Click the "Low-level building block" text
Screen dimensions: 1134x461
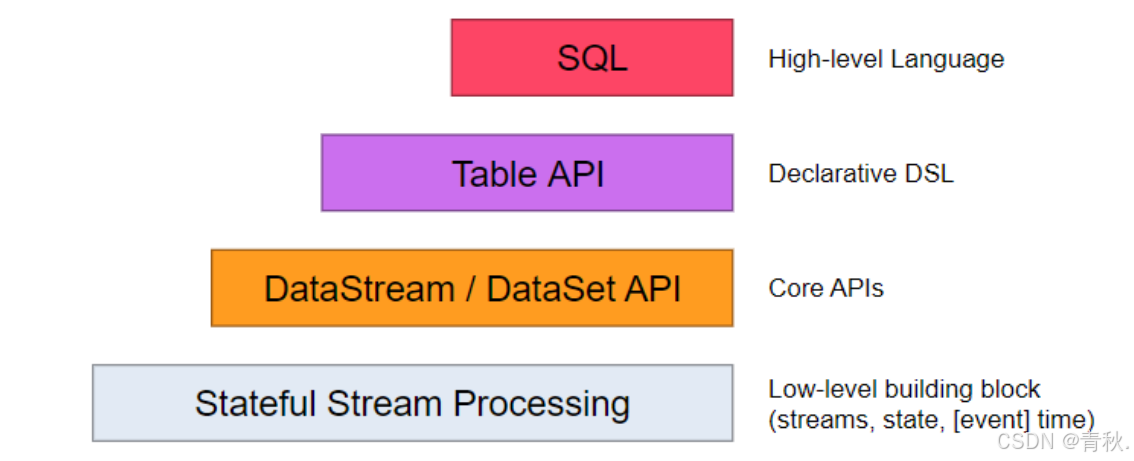[904, 389]
